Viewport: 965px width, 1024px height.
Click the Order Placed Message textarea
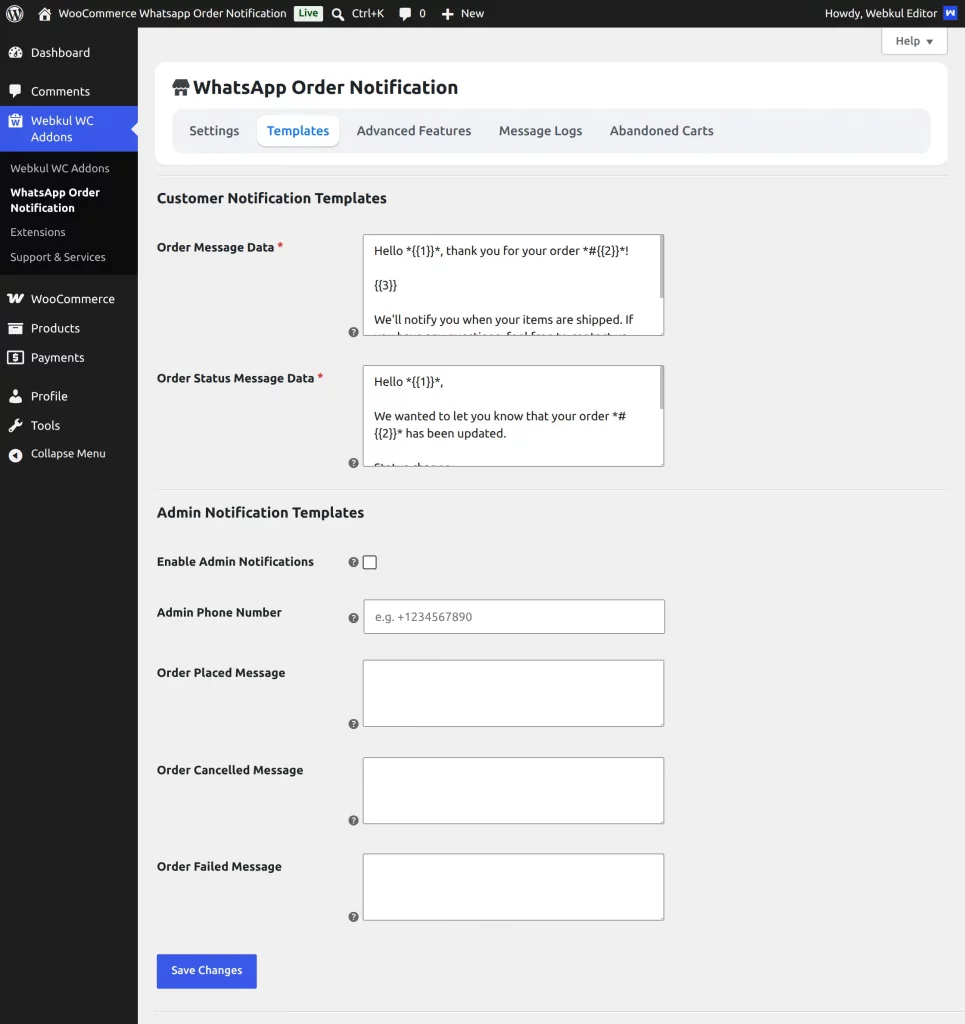coord(513,693)
